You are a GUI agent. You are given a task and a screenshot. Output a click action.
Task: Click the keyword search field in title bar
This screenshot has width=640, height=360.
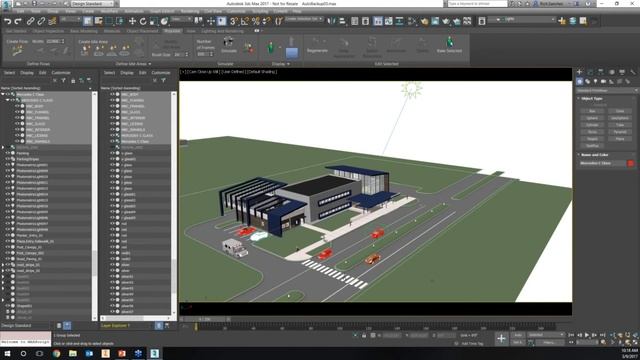coord(477,4)
